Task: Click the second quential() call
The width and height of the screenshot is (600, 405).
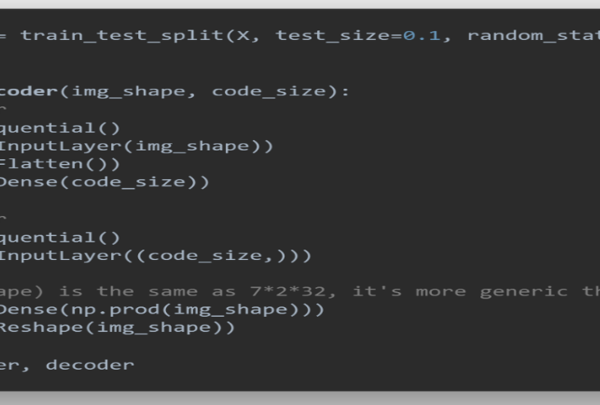Action: [60, 237]
